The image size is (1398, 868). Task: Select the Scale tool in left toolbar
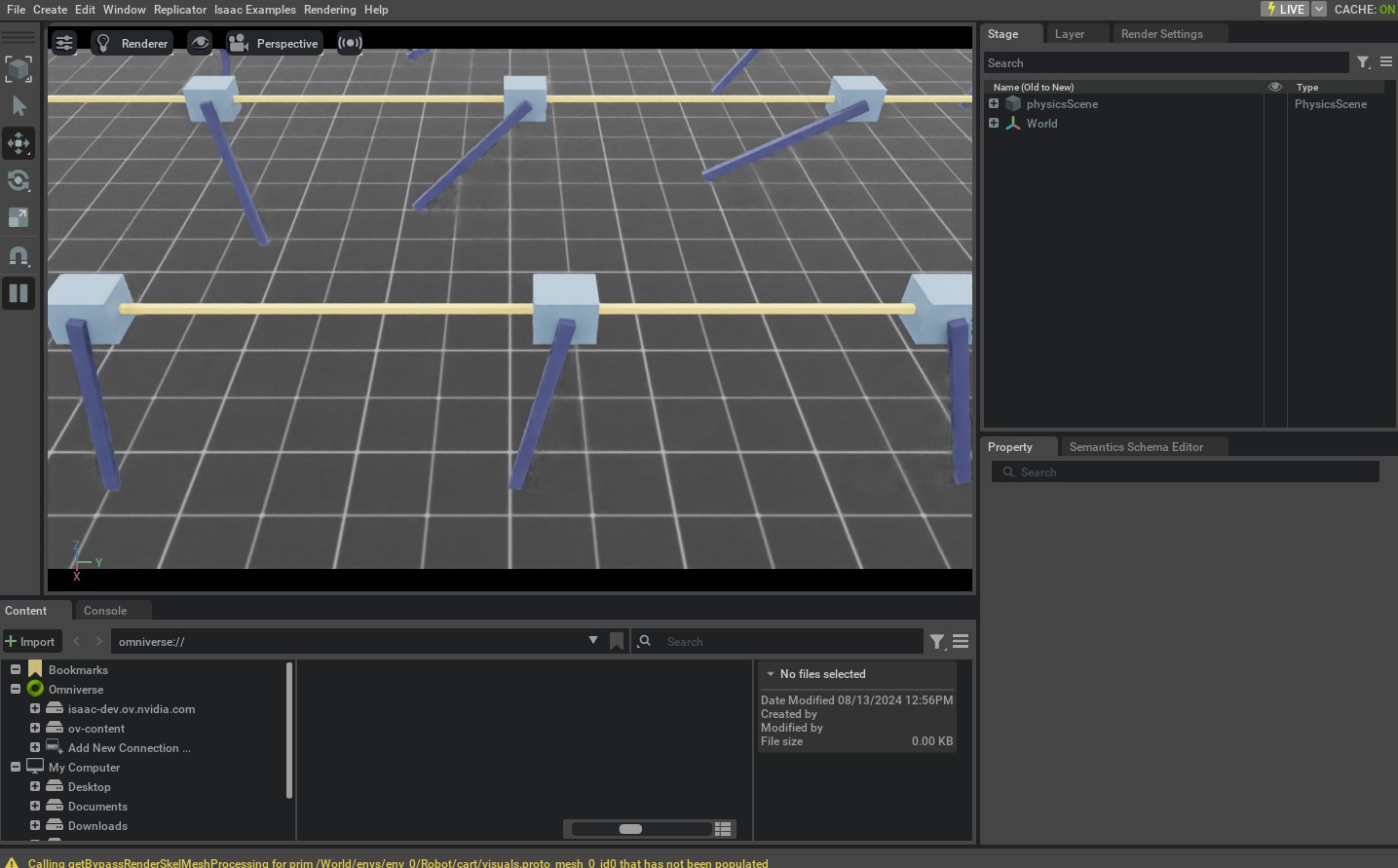(19, 217)
